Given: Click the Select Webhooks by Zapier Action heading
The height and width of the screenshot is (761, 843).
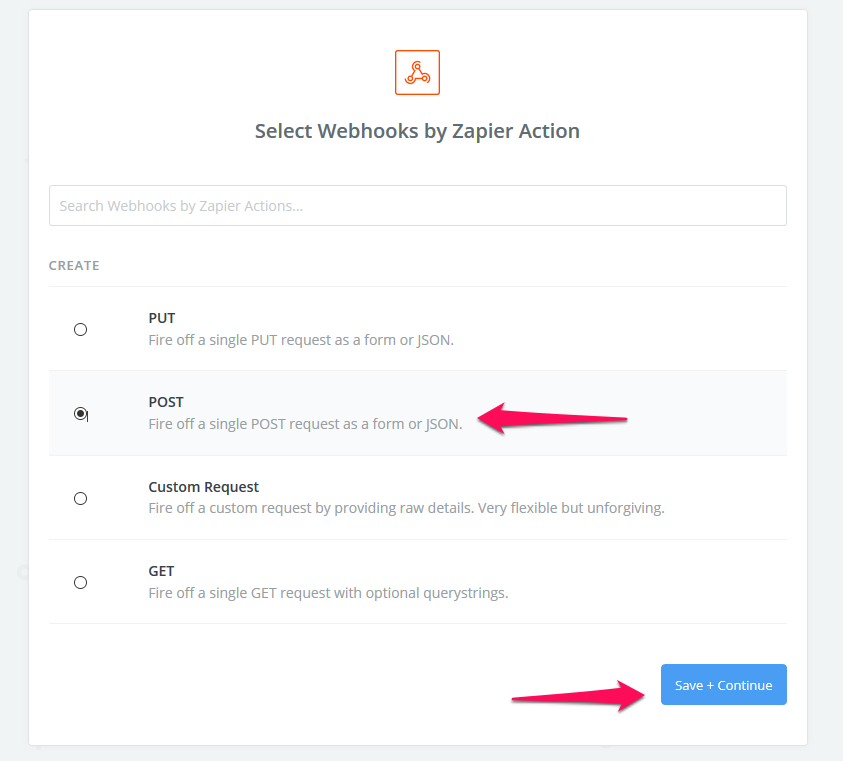Looking at the screenshot, I should click(417, 131).
